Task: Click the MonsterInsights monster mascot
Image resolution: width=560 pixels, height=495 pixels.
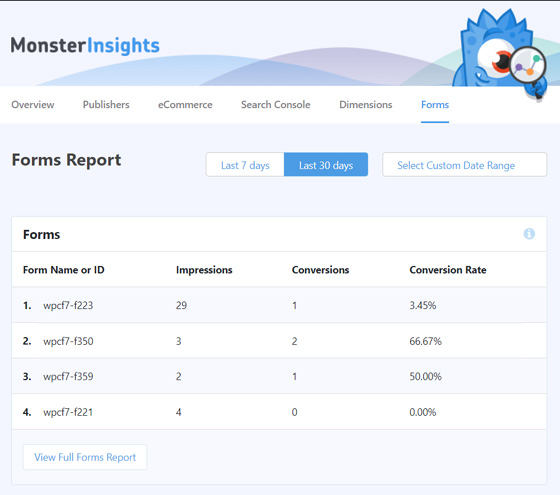Action: 500,54
